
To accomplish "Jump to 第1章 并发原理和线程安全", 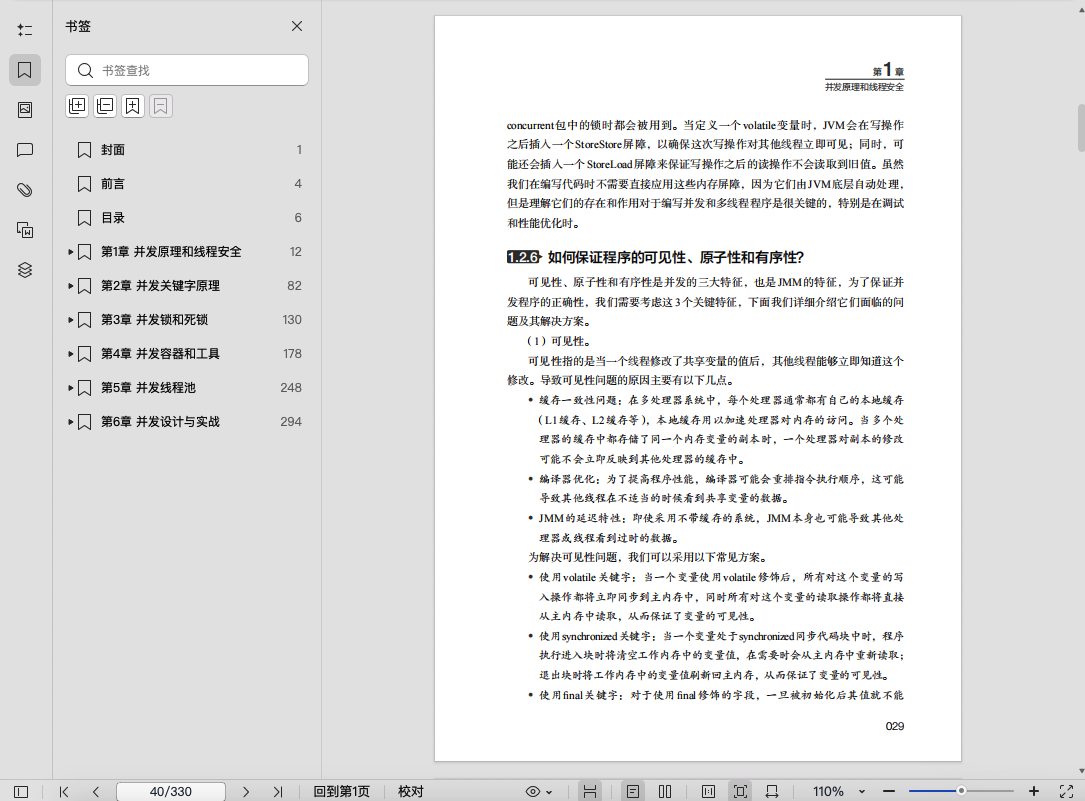I will click(171, 252).
